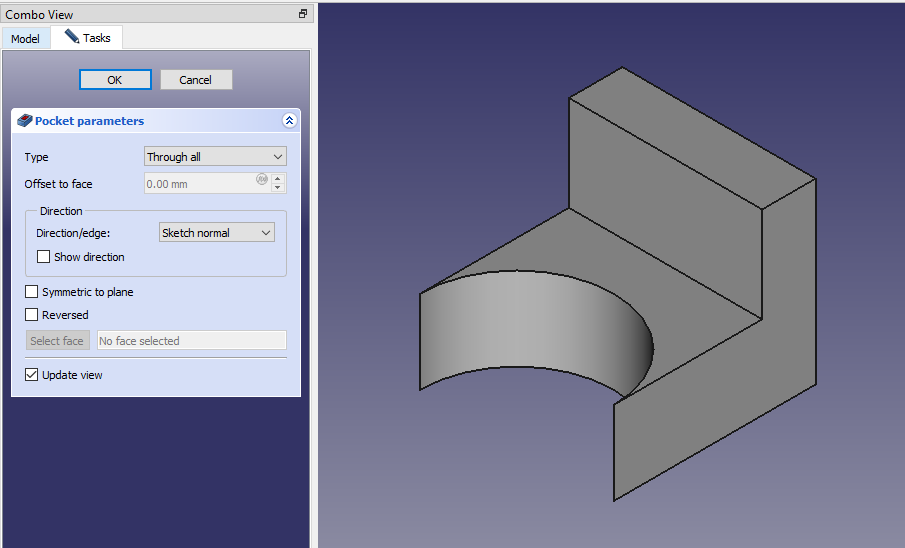Image resolution: width=905 pixels, height=548 pixels.
Task: Confirm the pocket with OK
Action: click(115, 80)
